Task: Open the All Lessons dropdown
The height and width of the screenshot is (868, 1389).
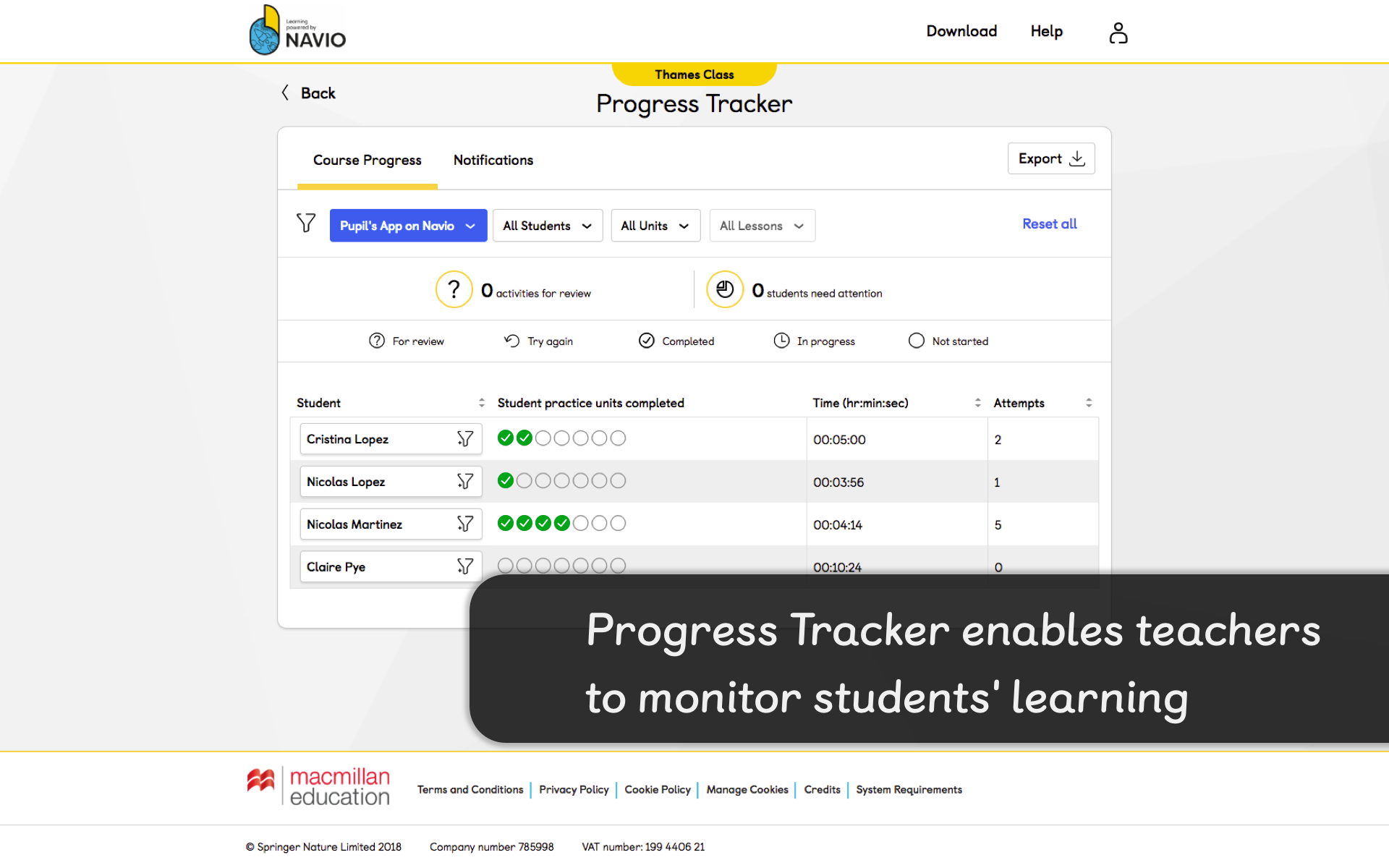Action: 763,226
